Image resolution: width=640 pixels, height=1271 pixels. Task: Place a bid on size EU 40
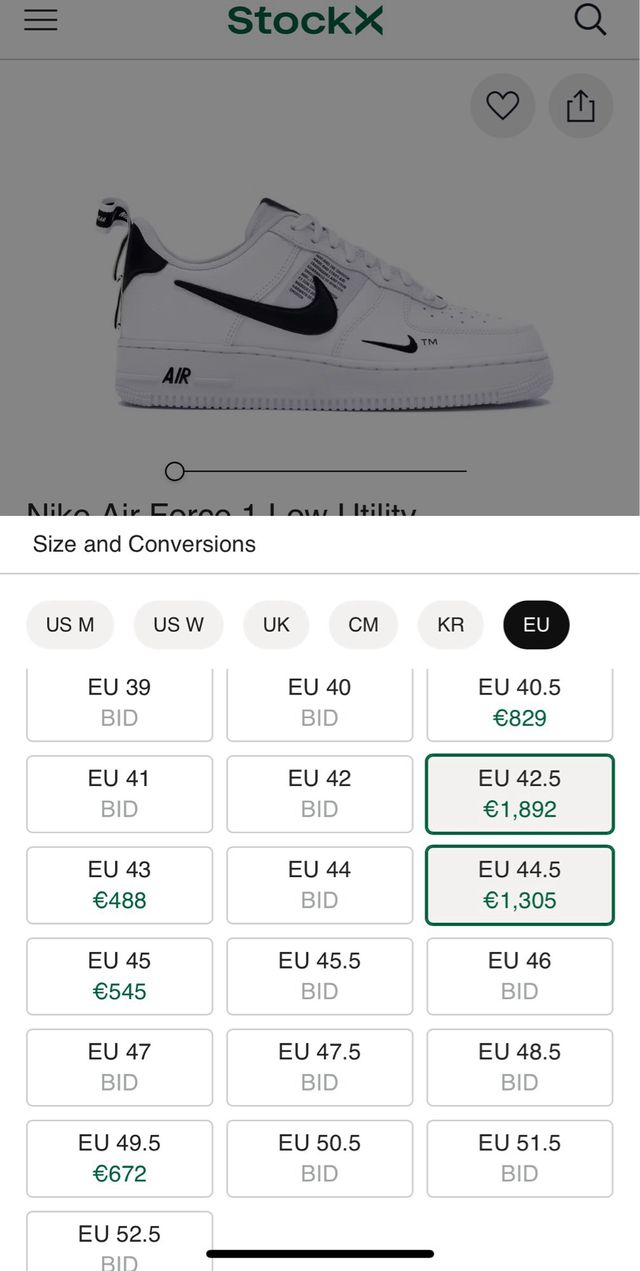(319, 702)
